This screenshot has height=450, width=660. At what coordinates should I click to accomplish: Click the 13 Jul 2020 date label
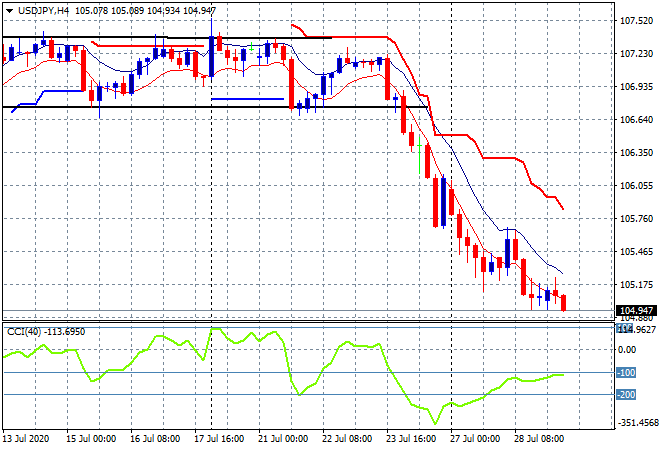tap(26, 439)
